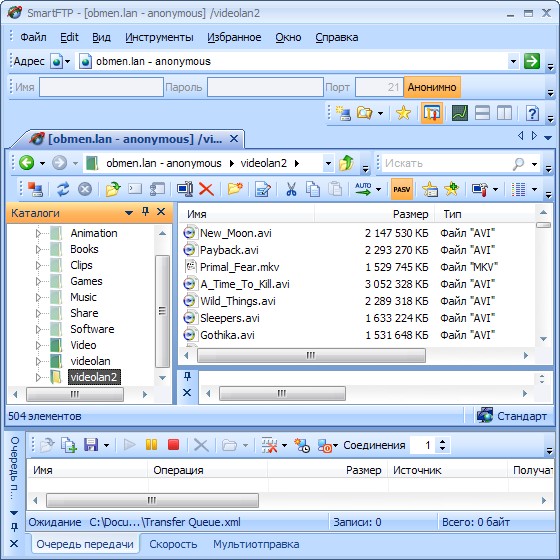Open the Вид menu

coord(101,37)
